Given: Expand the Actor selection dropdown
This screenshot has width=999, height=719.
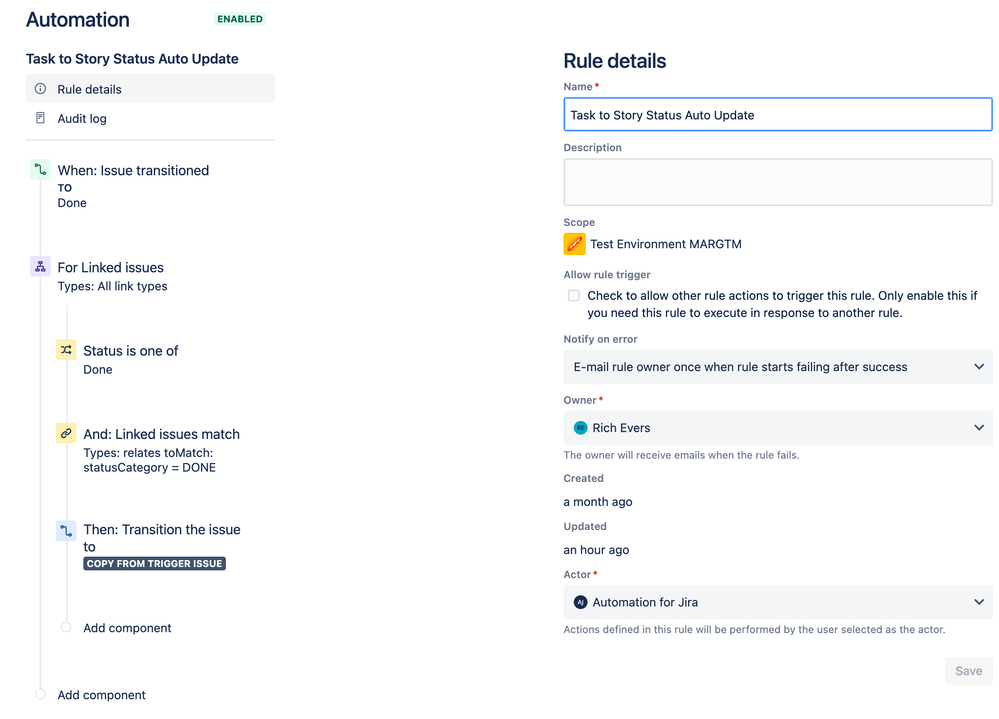Looking at the screenshot, I should click(x=777, y=602).
